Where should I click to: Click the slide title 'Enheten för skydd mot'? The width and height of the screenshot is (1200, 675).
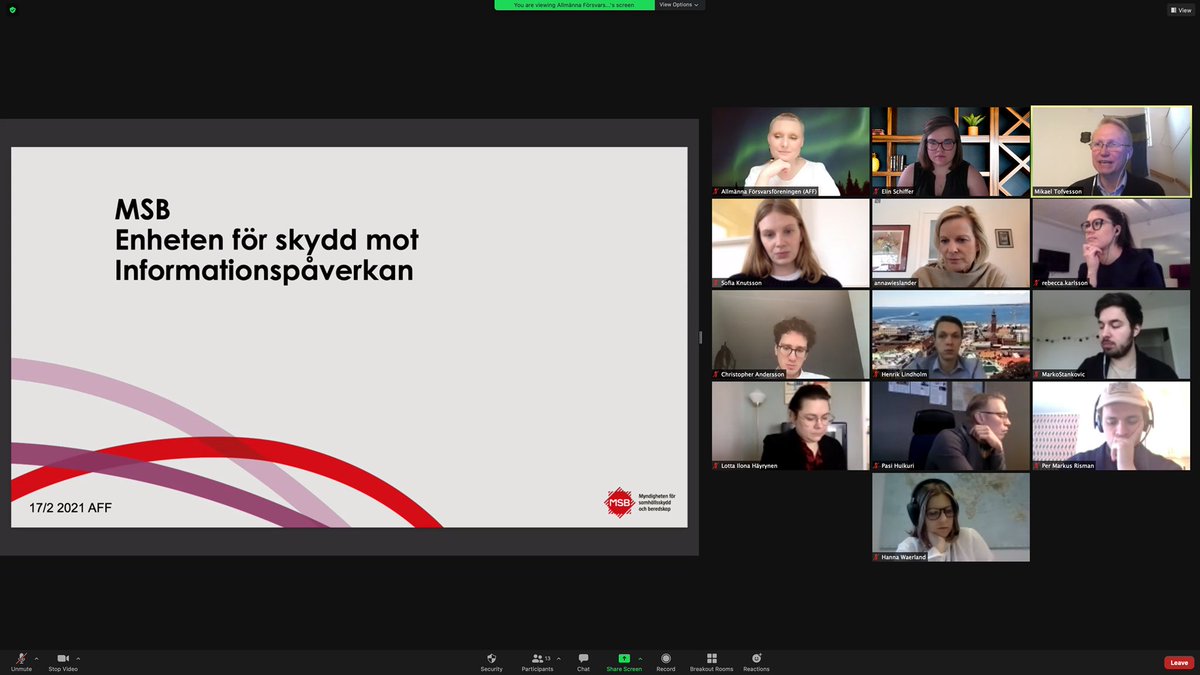[x=267, y=240]
